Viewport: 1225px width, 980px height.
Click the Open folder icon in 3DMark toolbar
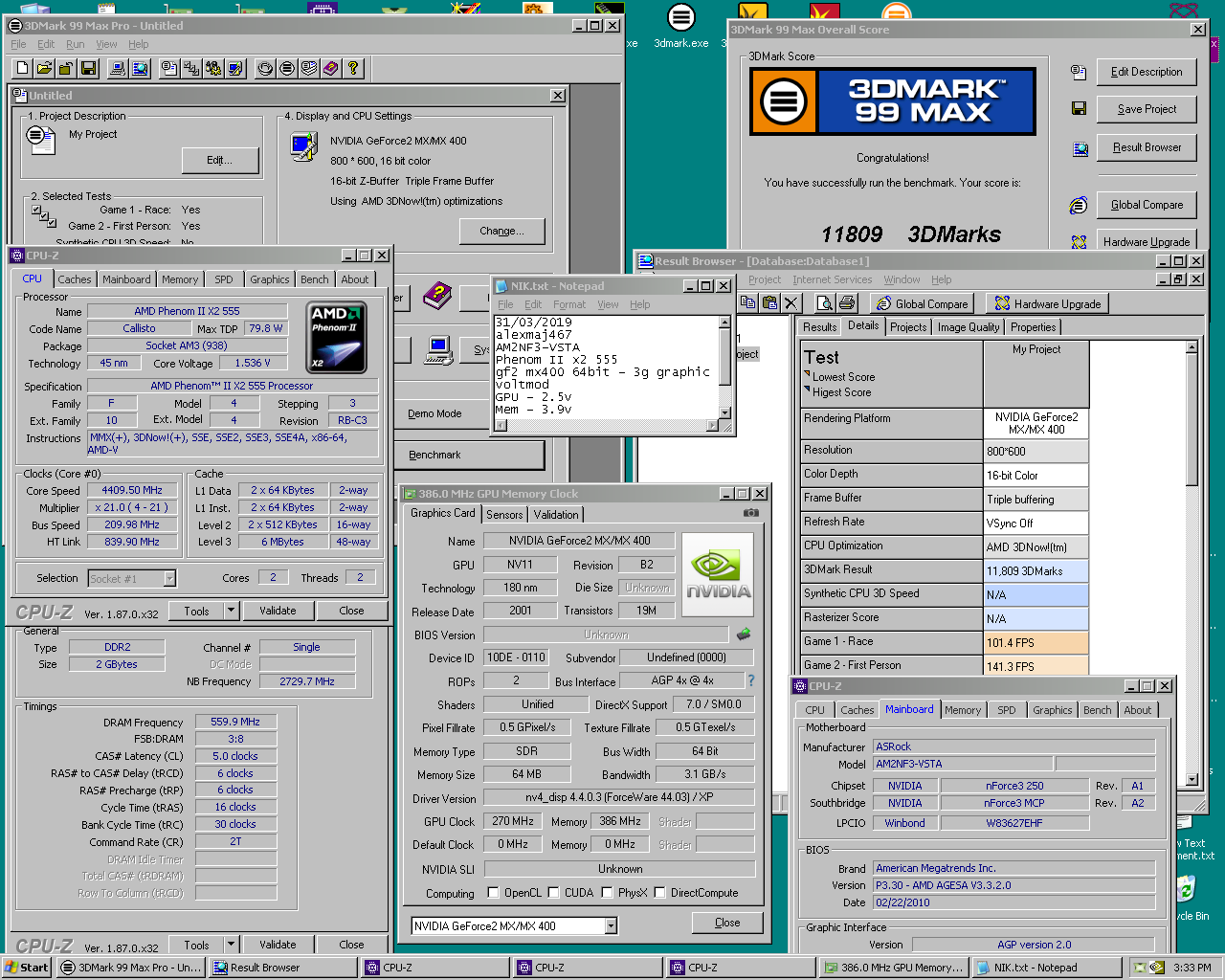pyautogui.click(x=44, y=68)
